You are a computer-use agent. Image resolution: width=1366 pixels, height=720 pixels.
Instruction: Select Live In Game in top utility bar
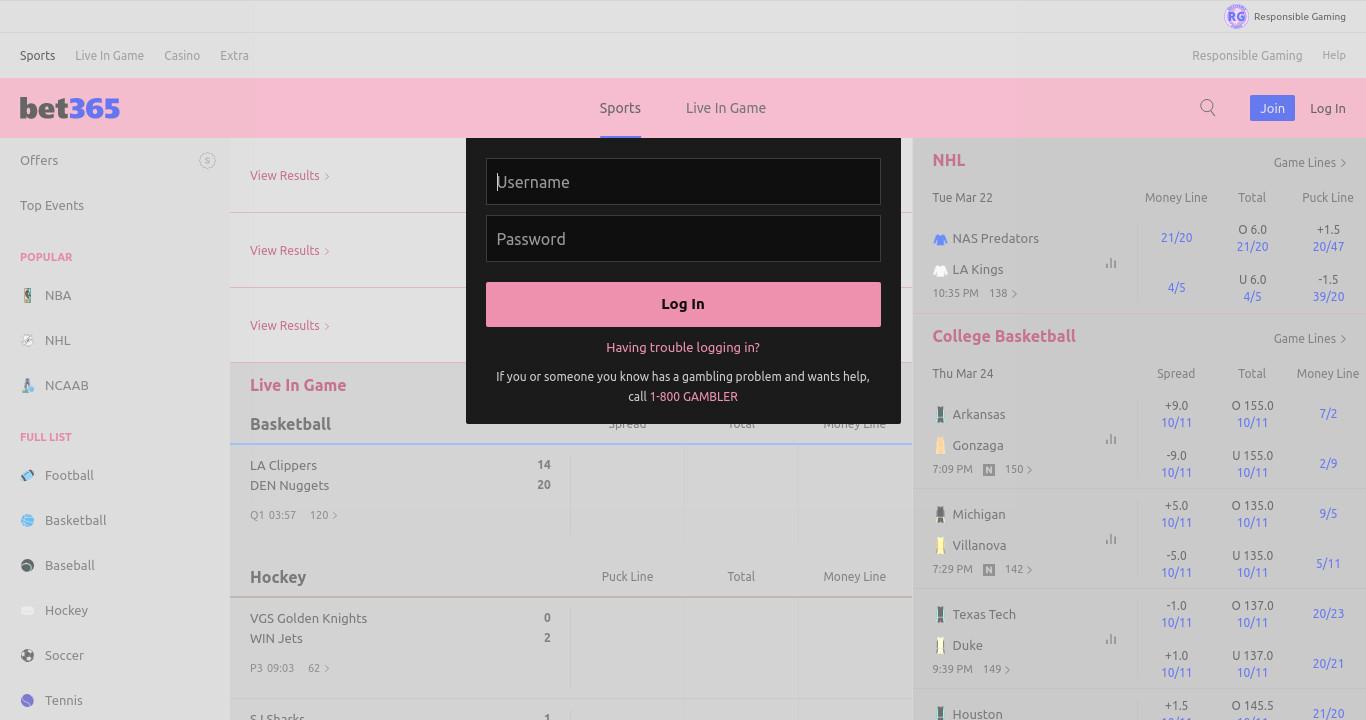coord(109,55)
